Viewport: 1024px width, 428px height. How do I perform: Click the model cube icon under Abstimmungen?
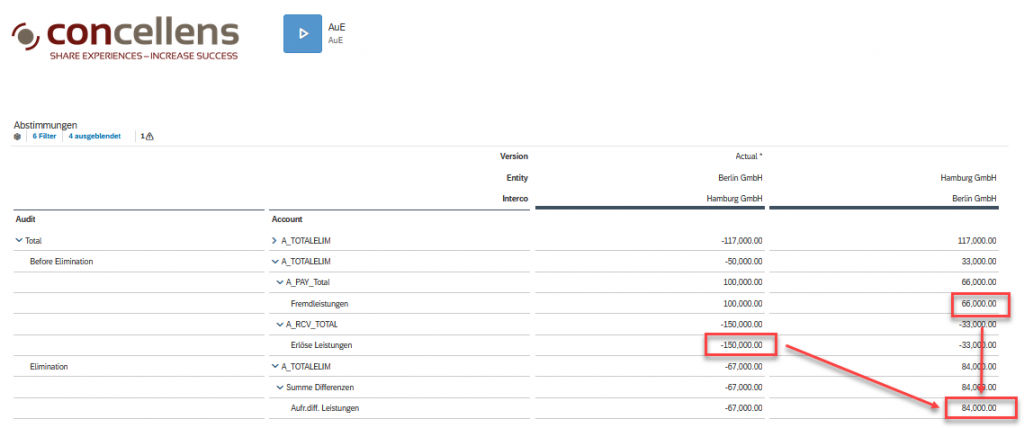coord(17,136)
